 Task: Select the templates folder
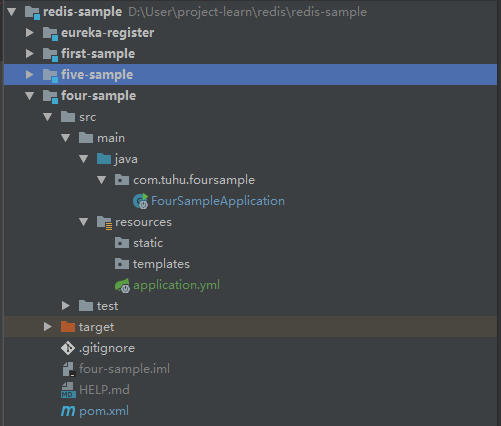(x=161, y=264)
